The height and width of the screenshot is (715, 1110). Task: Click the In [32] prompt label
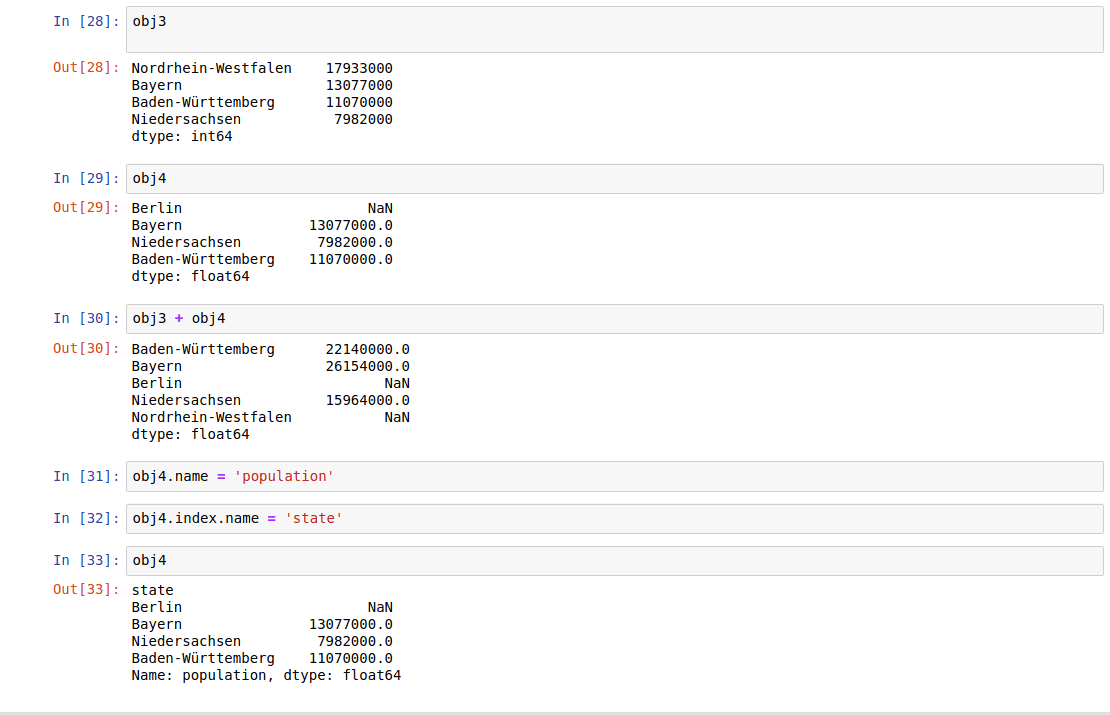pos(86,518)
